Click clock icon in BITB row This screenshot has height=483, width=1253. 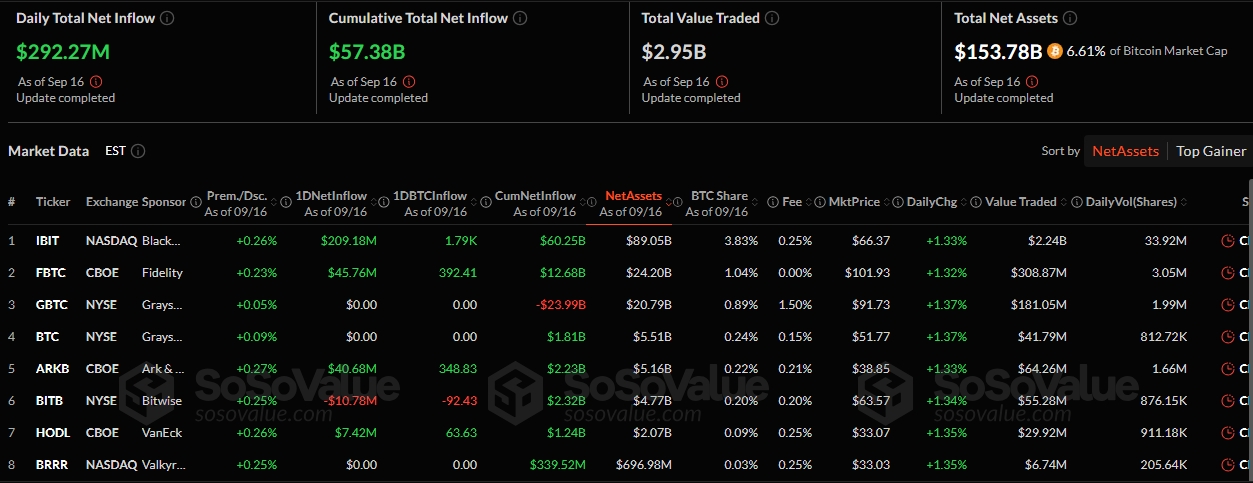(1228, 401)
